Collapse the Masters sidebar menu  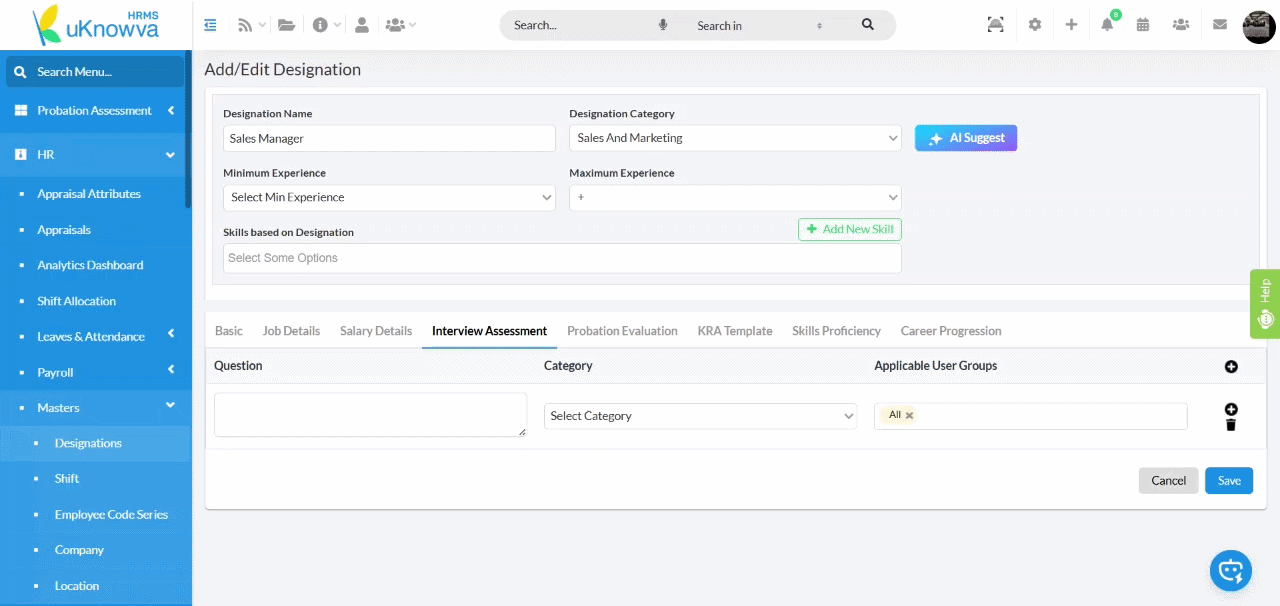pyautogui.click(x=95, y=408)
